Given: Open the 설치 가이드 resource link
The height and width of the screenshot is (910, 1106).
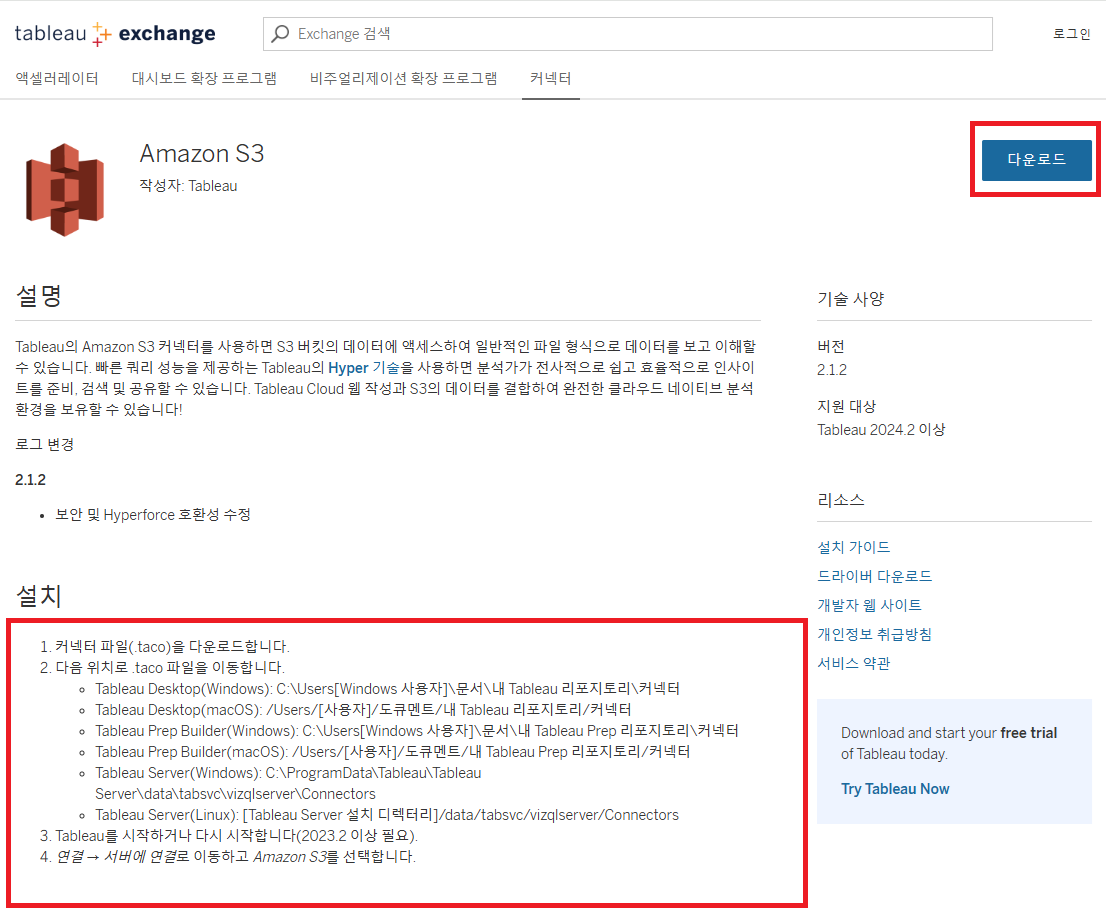Looking at the screenshot, I should coord(853,547).
